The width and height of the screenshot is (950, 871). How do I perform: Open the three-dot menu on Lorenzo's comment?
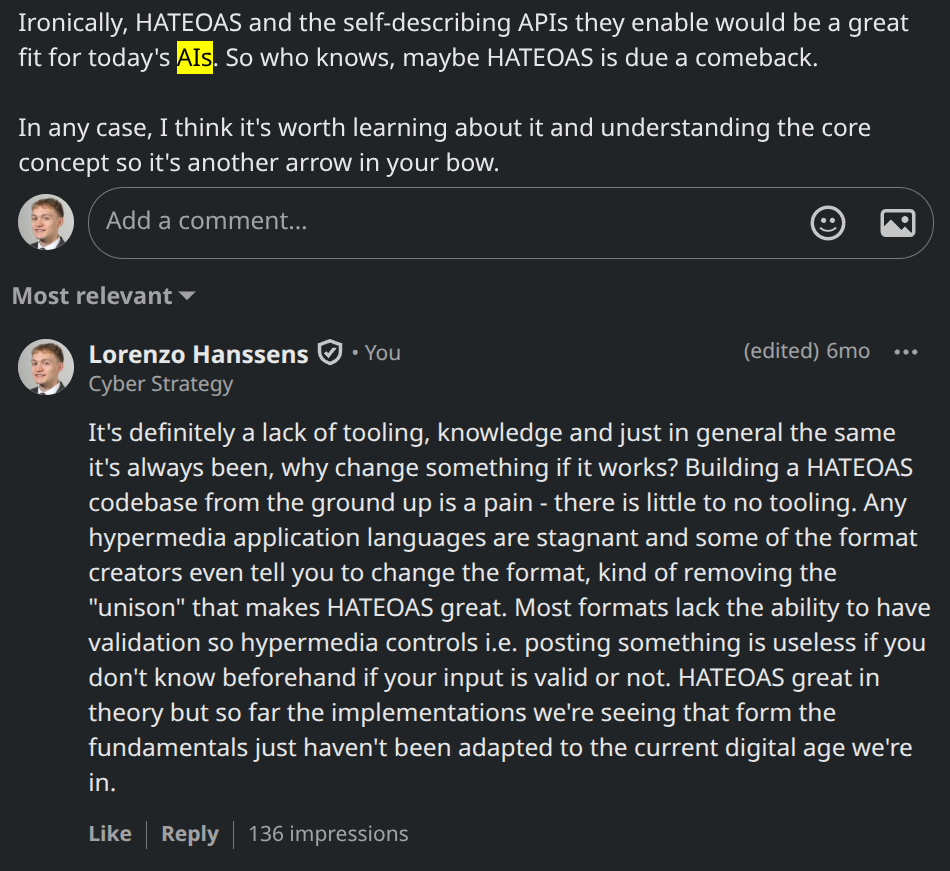906,352
